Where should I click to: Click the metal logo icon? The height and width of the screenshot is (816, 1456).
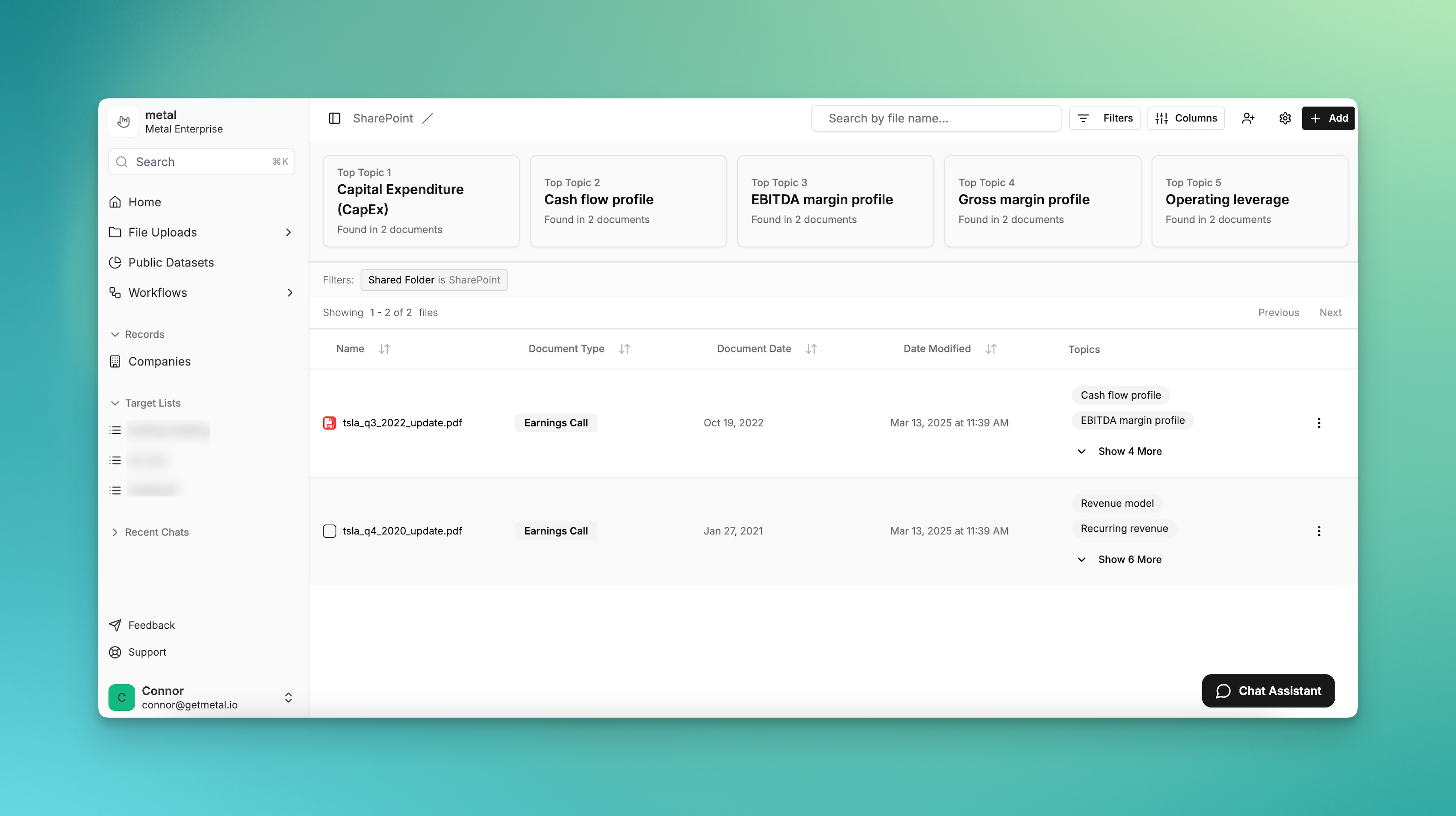point(123,121)
